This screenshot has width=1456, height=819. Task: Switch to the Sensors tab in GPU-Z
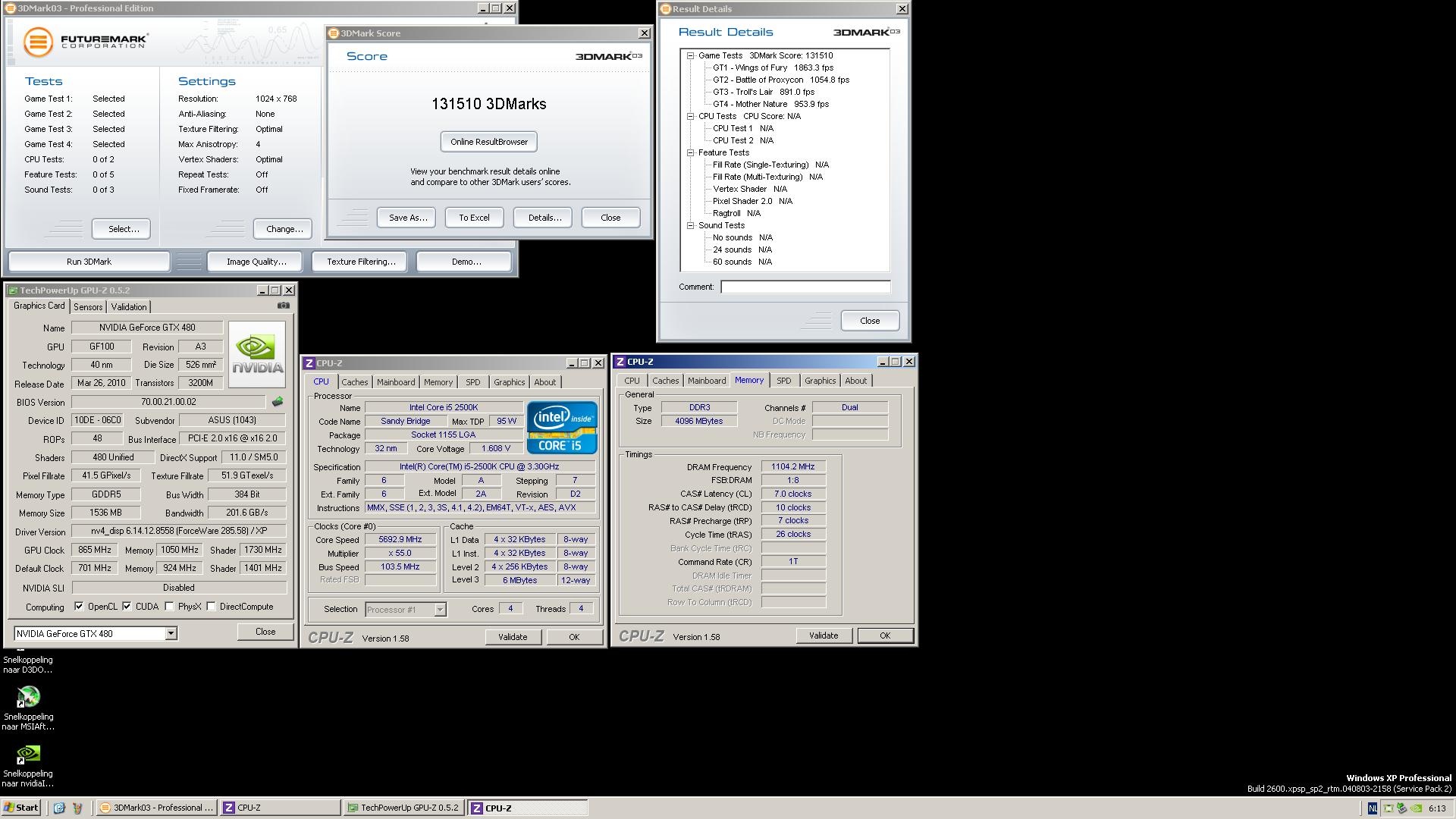click(88, 307)
